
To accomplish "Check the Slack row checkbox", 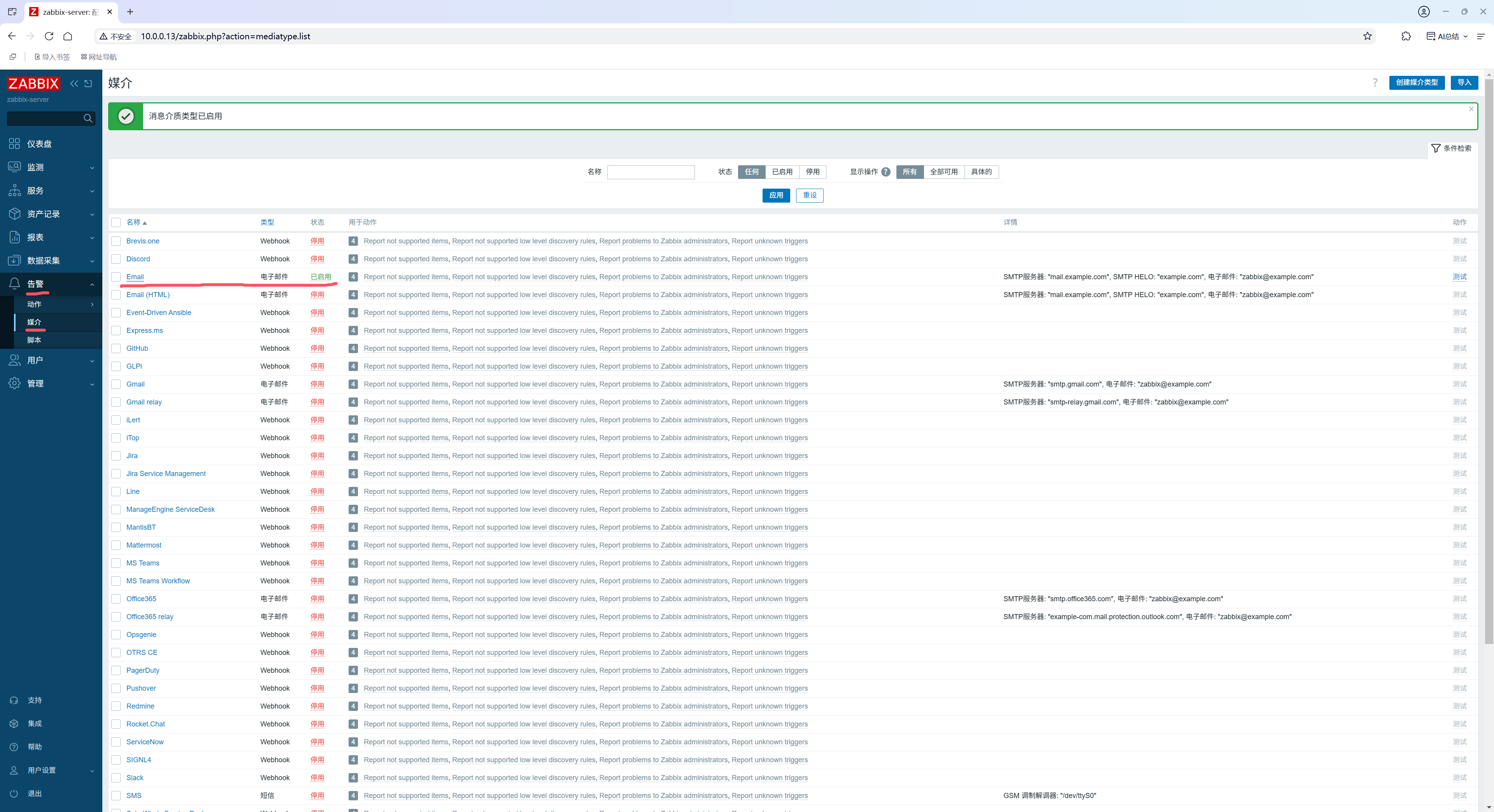I will click(x=116, y=778).
